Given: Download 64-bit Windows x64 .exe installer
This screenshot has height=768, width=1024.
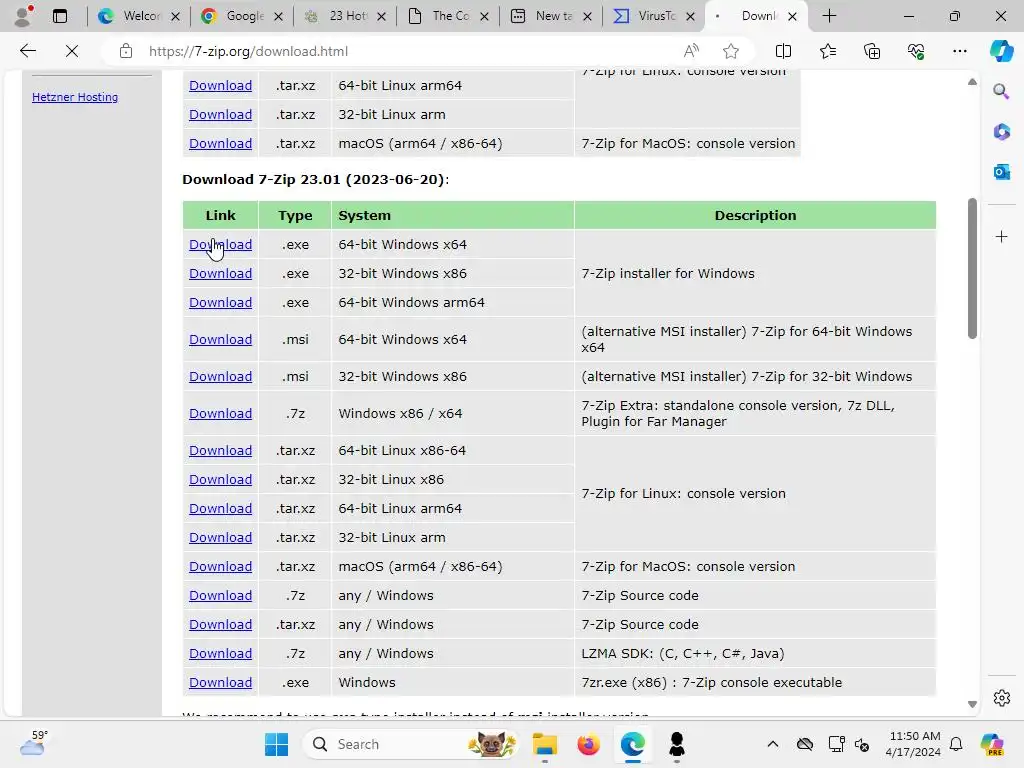Looking at the screenshot, I should pos(220,244).
